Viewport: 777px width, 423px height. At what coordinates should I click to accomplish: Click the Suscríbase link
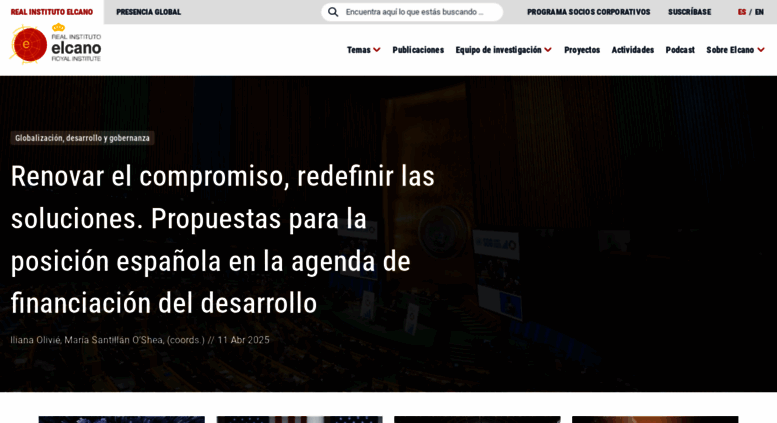689,12
